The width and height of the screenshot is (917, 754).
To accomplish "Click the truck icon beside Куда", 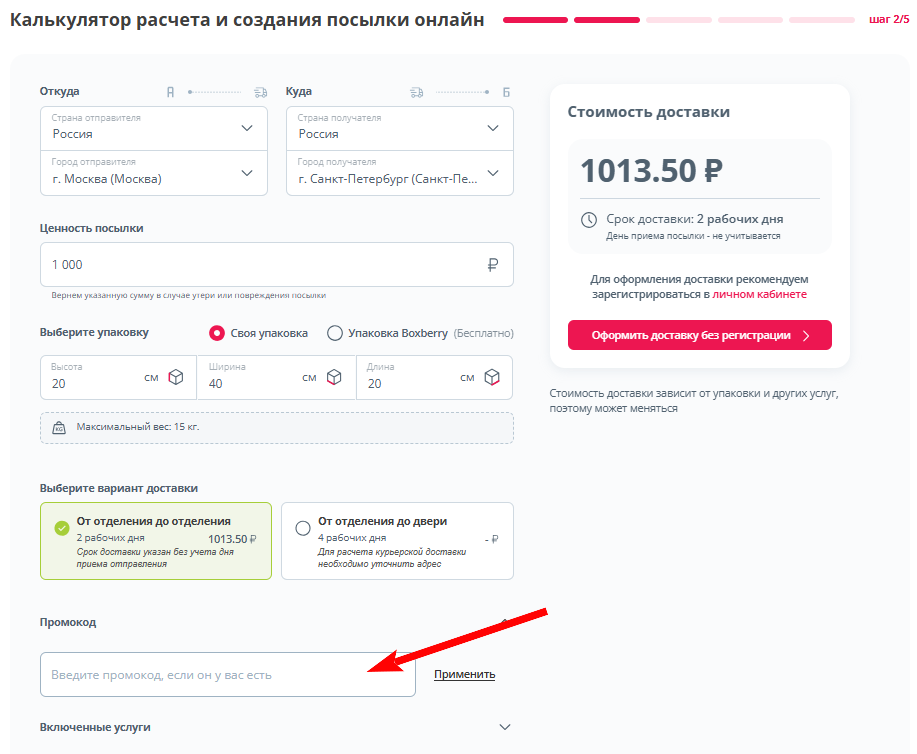I will [417, 92].
